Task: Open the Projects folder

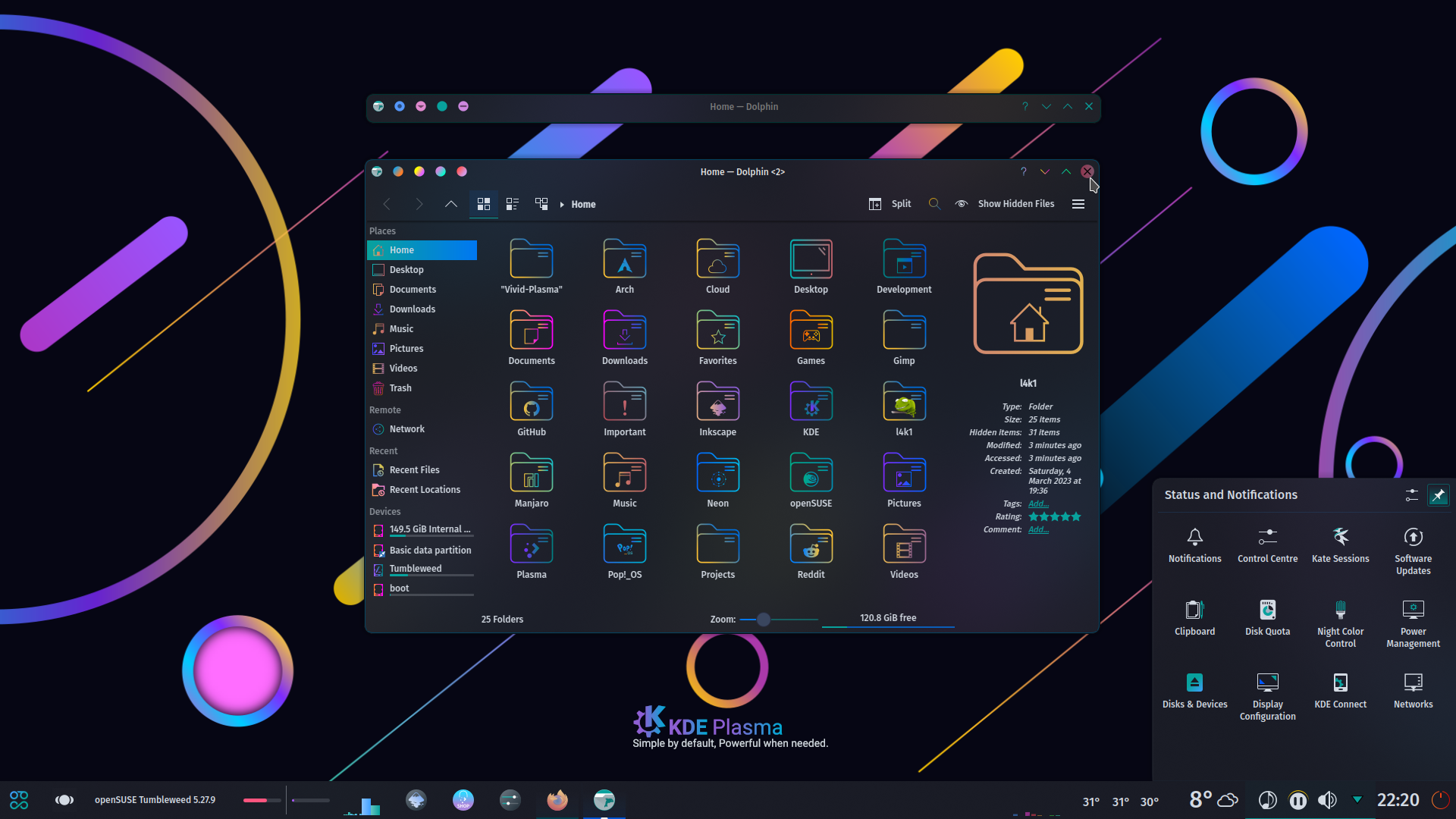Action: pyautogui.click(x=717, y=551)
